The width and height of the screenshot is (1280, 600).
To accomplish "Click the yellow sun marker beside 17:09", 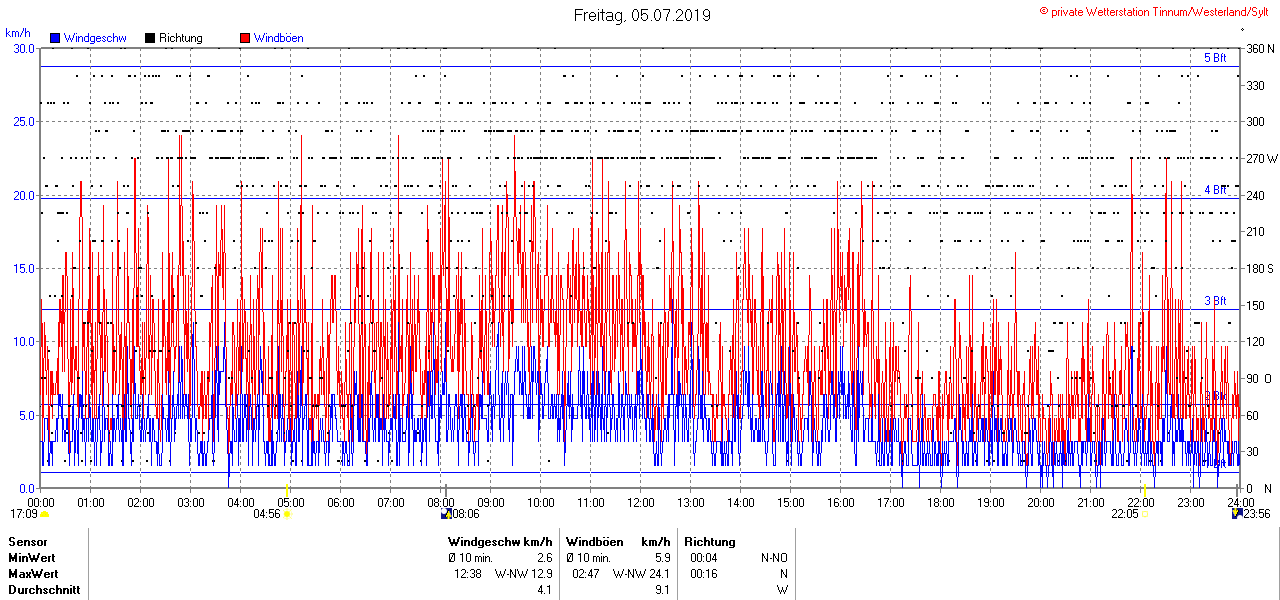I will 45,514.
